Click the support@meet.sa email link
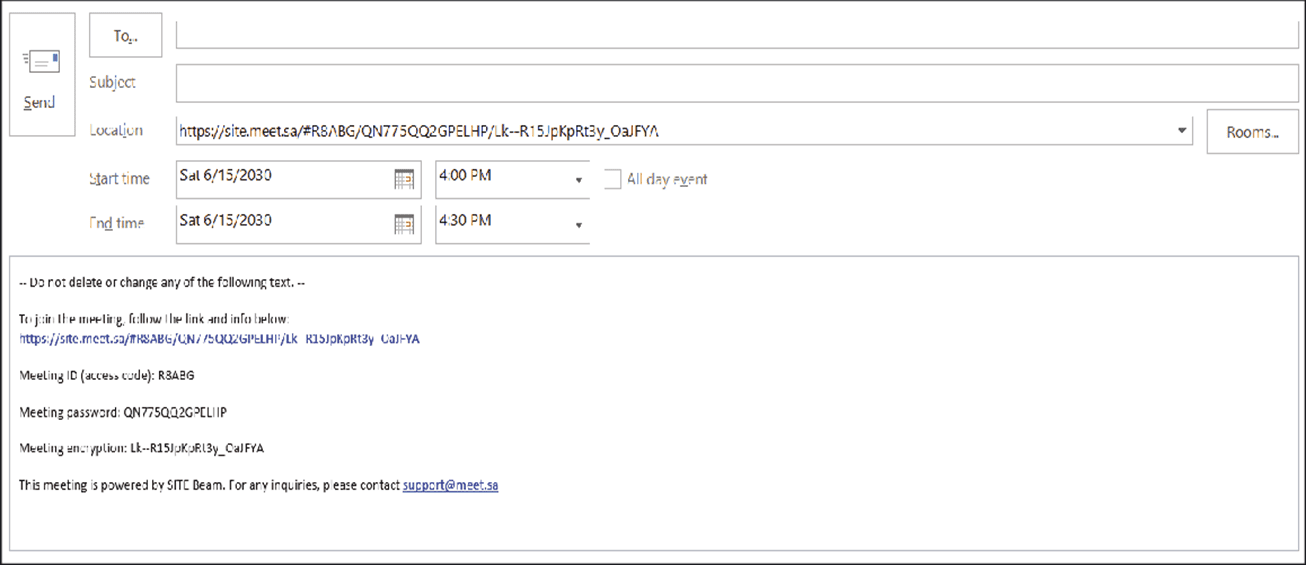 pyautogui.click(x=450, y=485)
